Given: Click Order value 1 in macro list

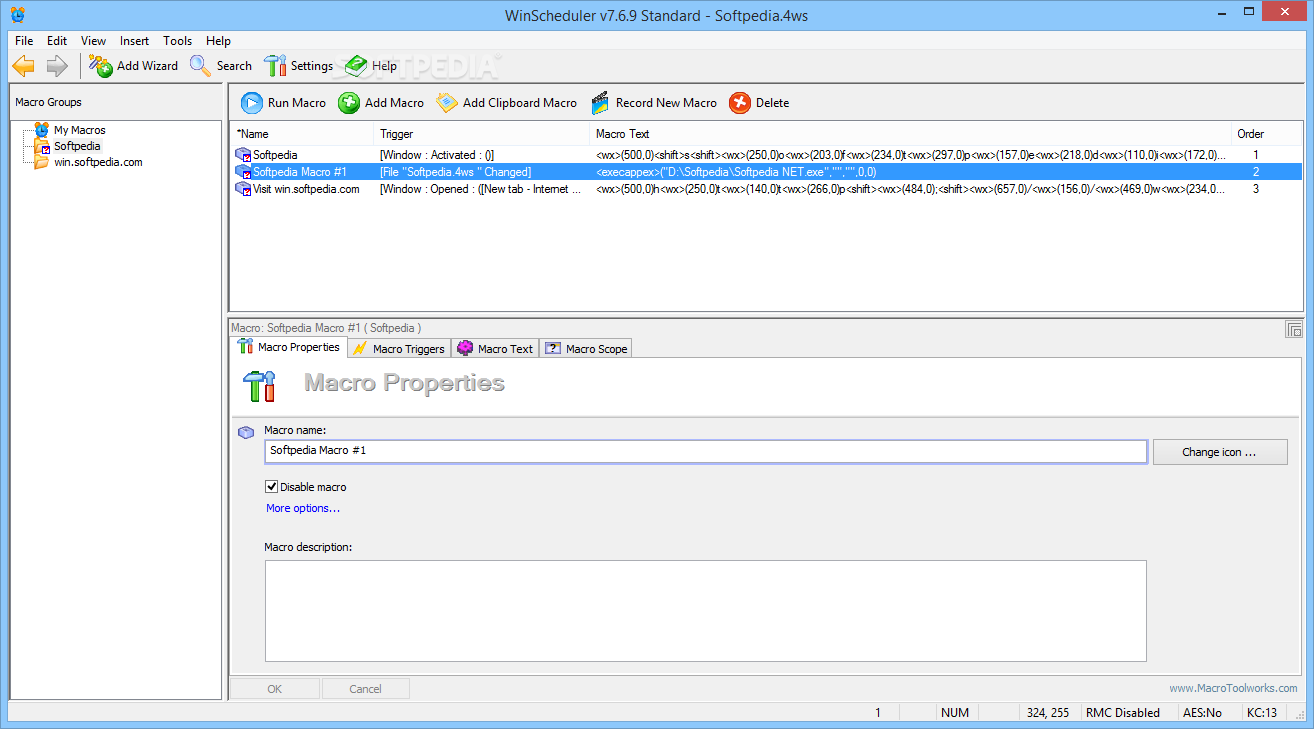Looking at the screenshot, I should pyautogui.click(x=1256, y=155).
